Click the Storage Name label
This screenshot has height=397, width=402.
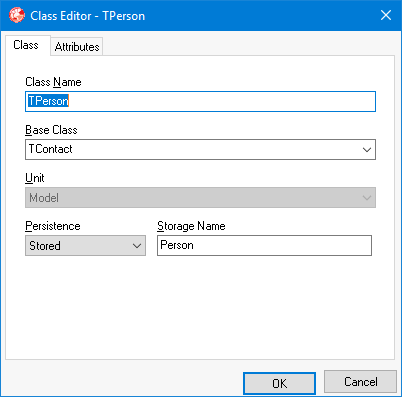click(x=191, y=226)
